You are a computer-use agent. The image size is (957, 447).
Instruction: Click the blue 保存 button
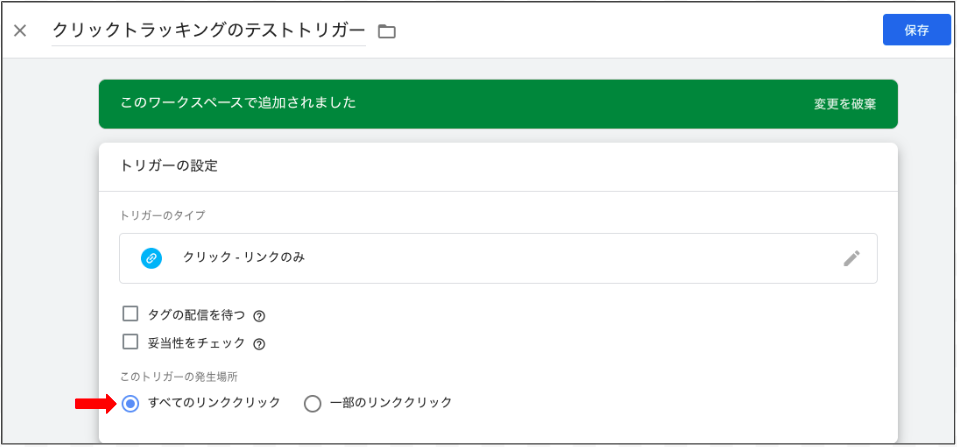pyautogui.click(x=917, y=31)
